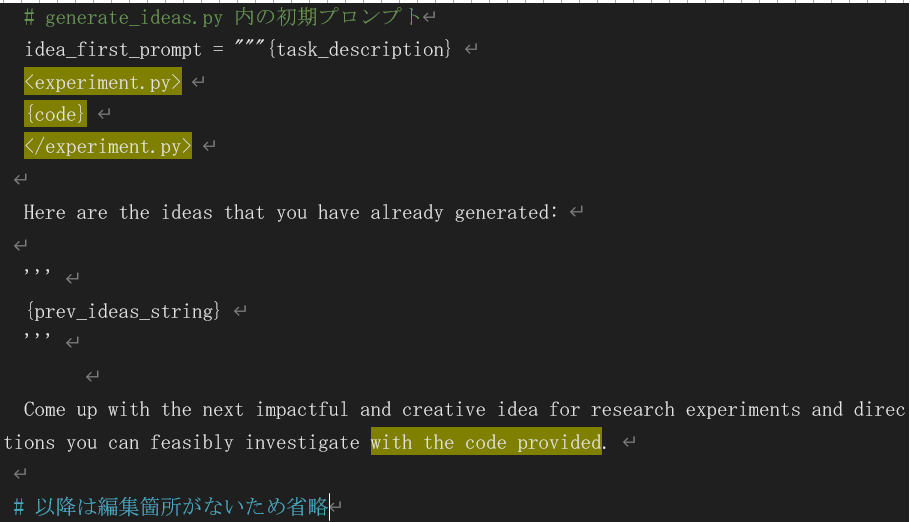
Task: Click the highlighted closing </experiment.py> tag
Action: [107, 146]
